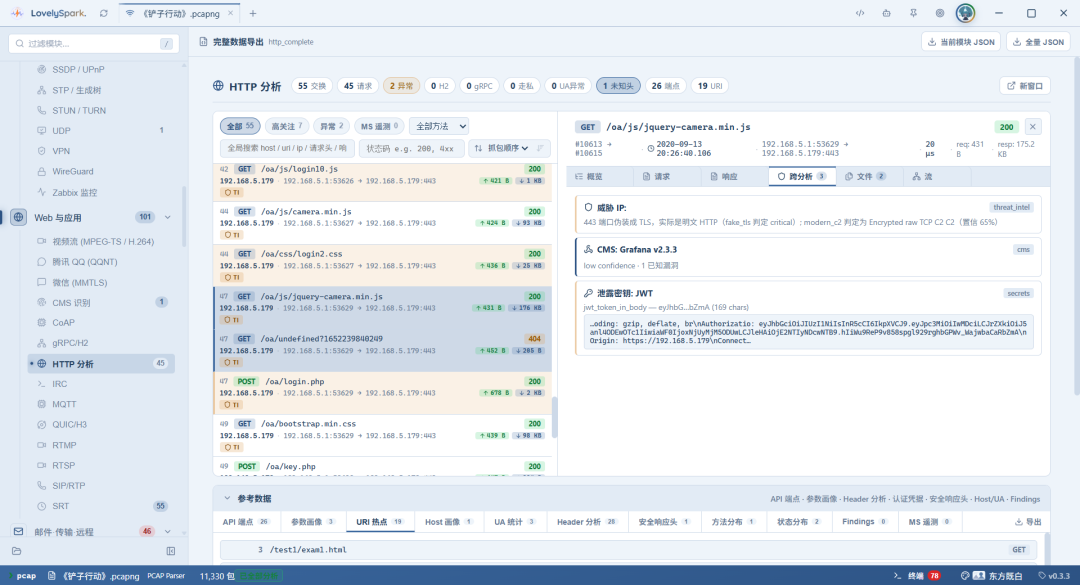Collapse the 参考数据 section chevron
The image size is (1080, 585).
(227, 498)
